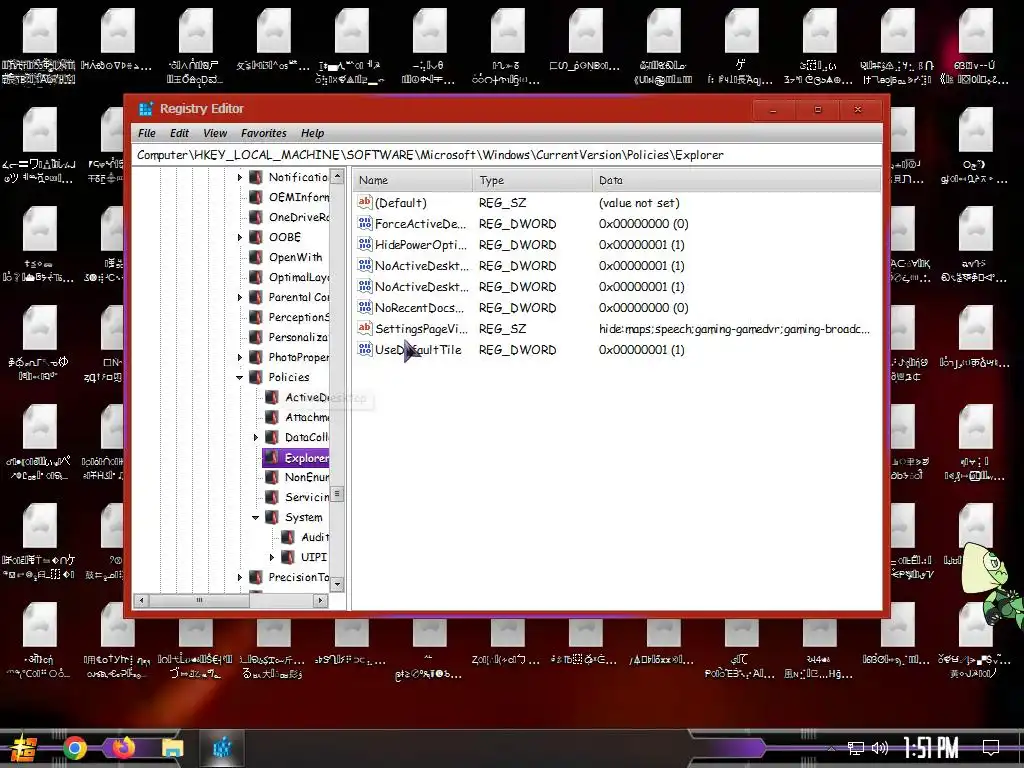Click the REG_SZ type of (Default)
This screenshot has height=768, width=1024.
pyautogui.click(x=502, y=202)
